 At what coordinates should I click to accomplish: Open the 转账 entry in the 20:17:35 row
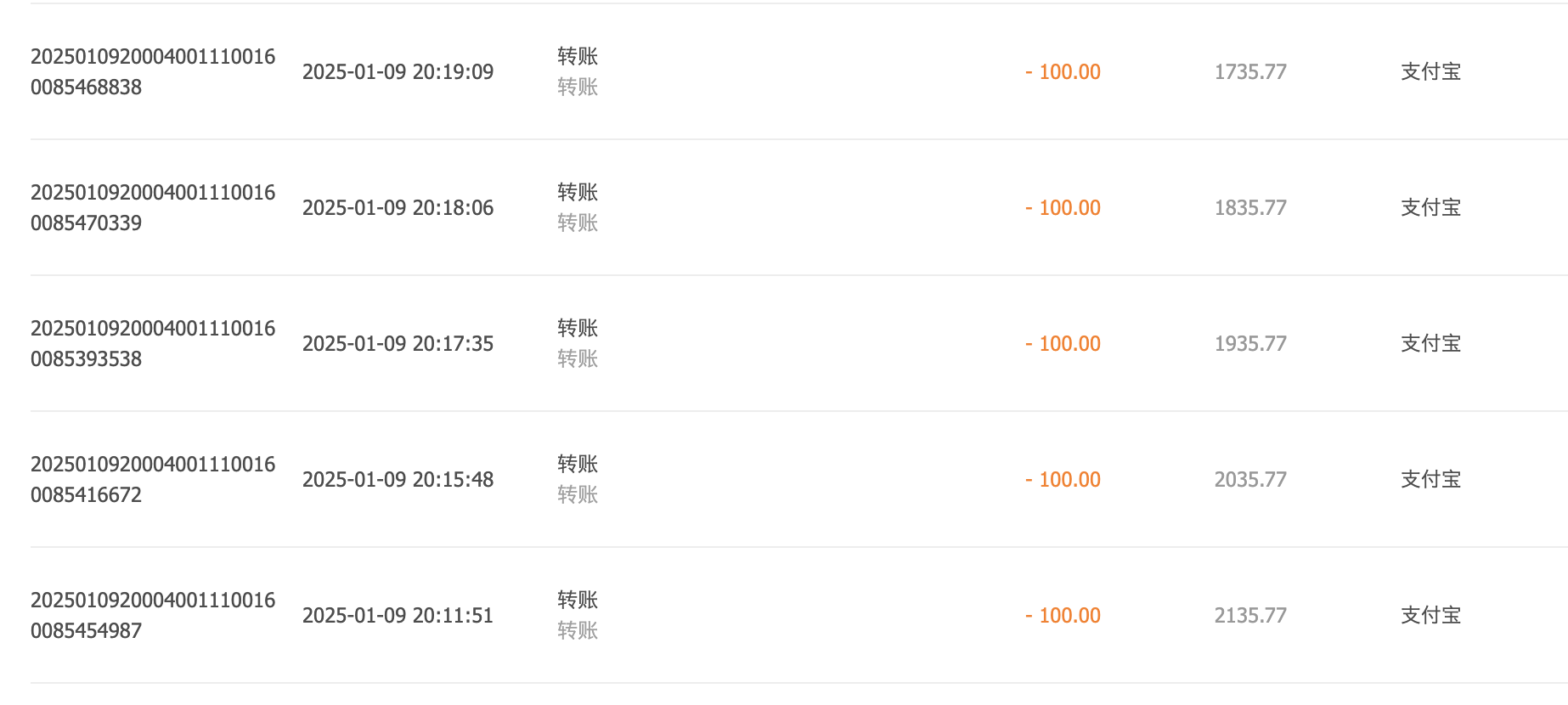pyautogui.click(x=578, y=328)
